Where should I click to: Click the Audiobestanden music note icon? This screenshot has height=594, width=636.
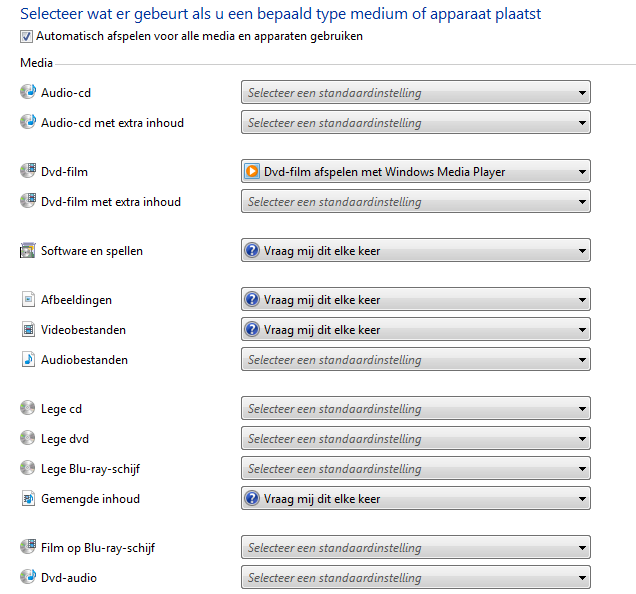click(x=28, y=359)
